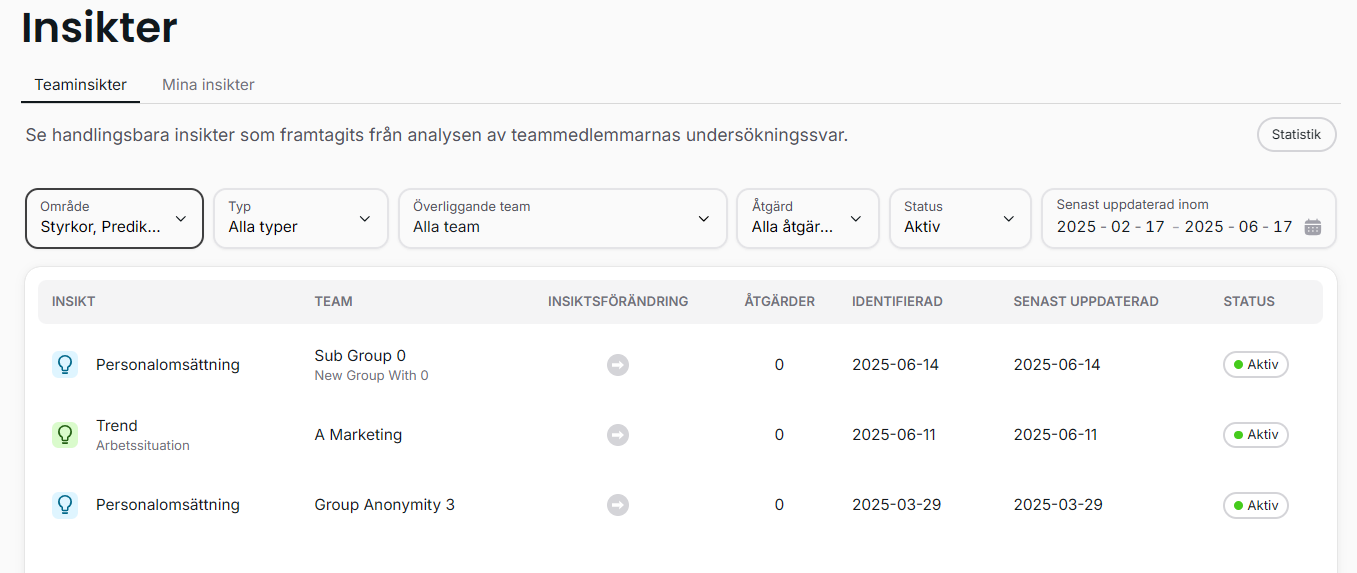Viewport: 1357px width, 573px height.
Task: Click the insight change arrow for A Marketing
Action: pyautogui.click(x=618, y=435)
